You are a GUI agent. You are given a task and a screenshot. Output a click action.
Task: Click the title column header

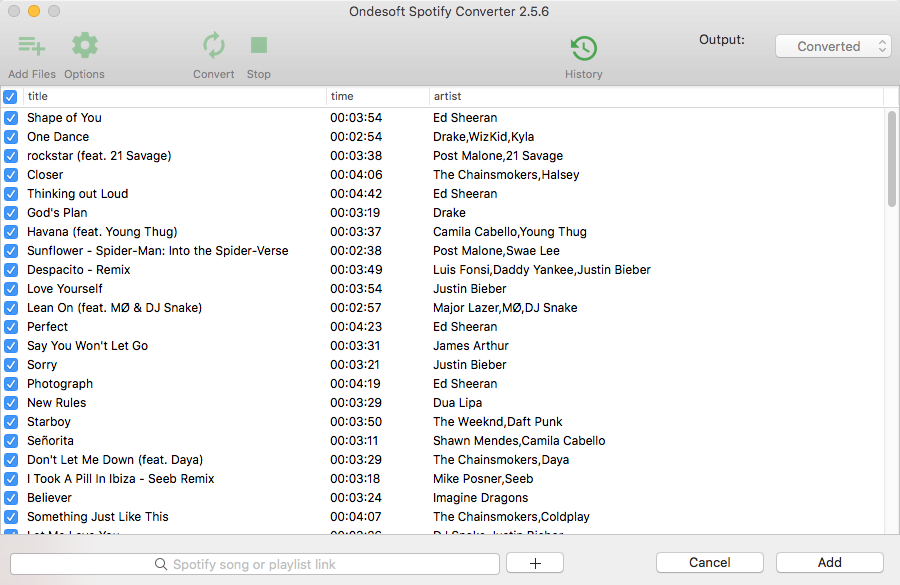coord(174,96)
